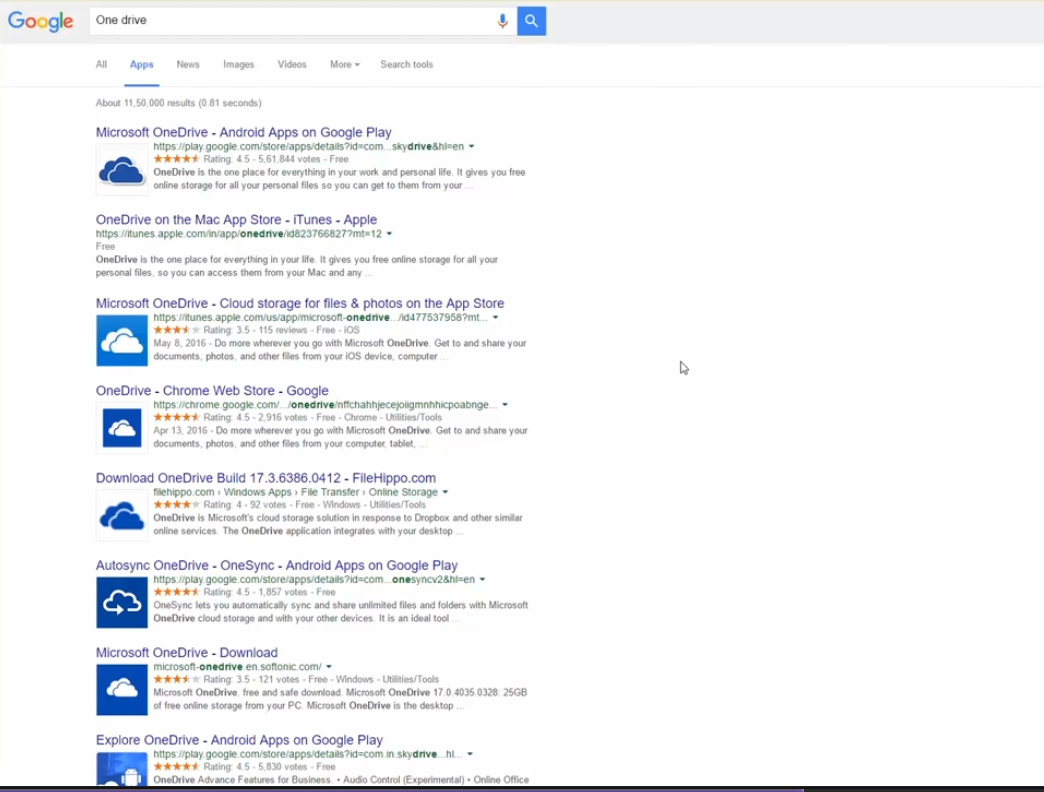The width and height of the screenshot is (1044, 792).
Task: Open Download OneDrive Build FileHippo link
Action: pos(266,478)
